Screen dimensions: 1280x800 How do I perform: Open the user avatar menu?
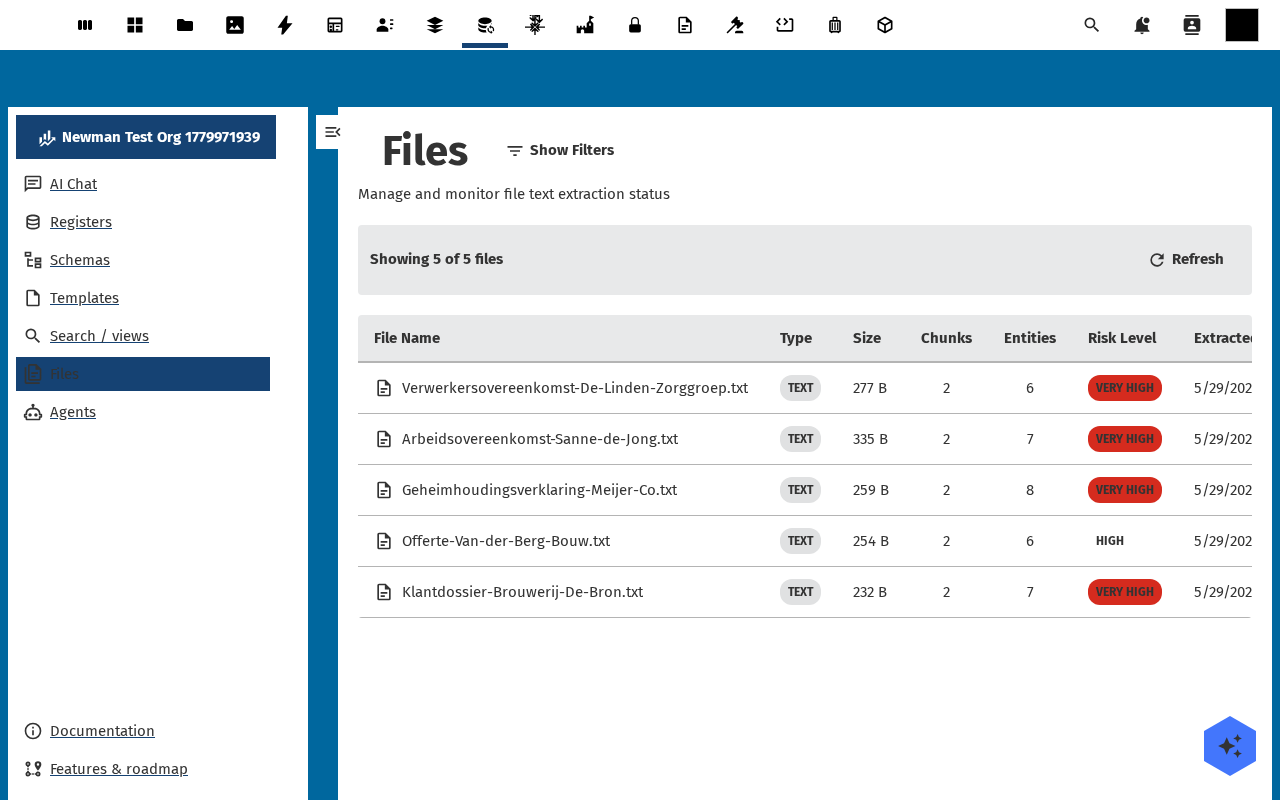1242,25
